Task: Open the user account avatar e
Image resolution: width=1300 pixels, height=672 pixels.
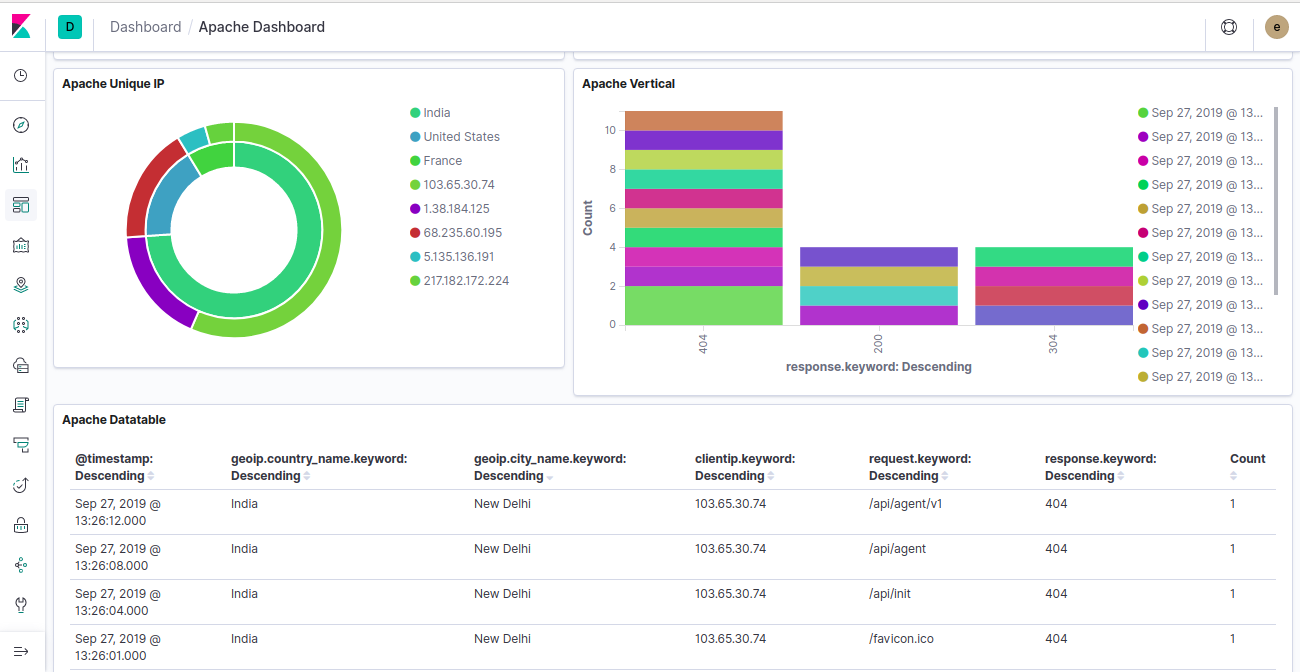Action: 1276,28
